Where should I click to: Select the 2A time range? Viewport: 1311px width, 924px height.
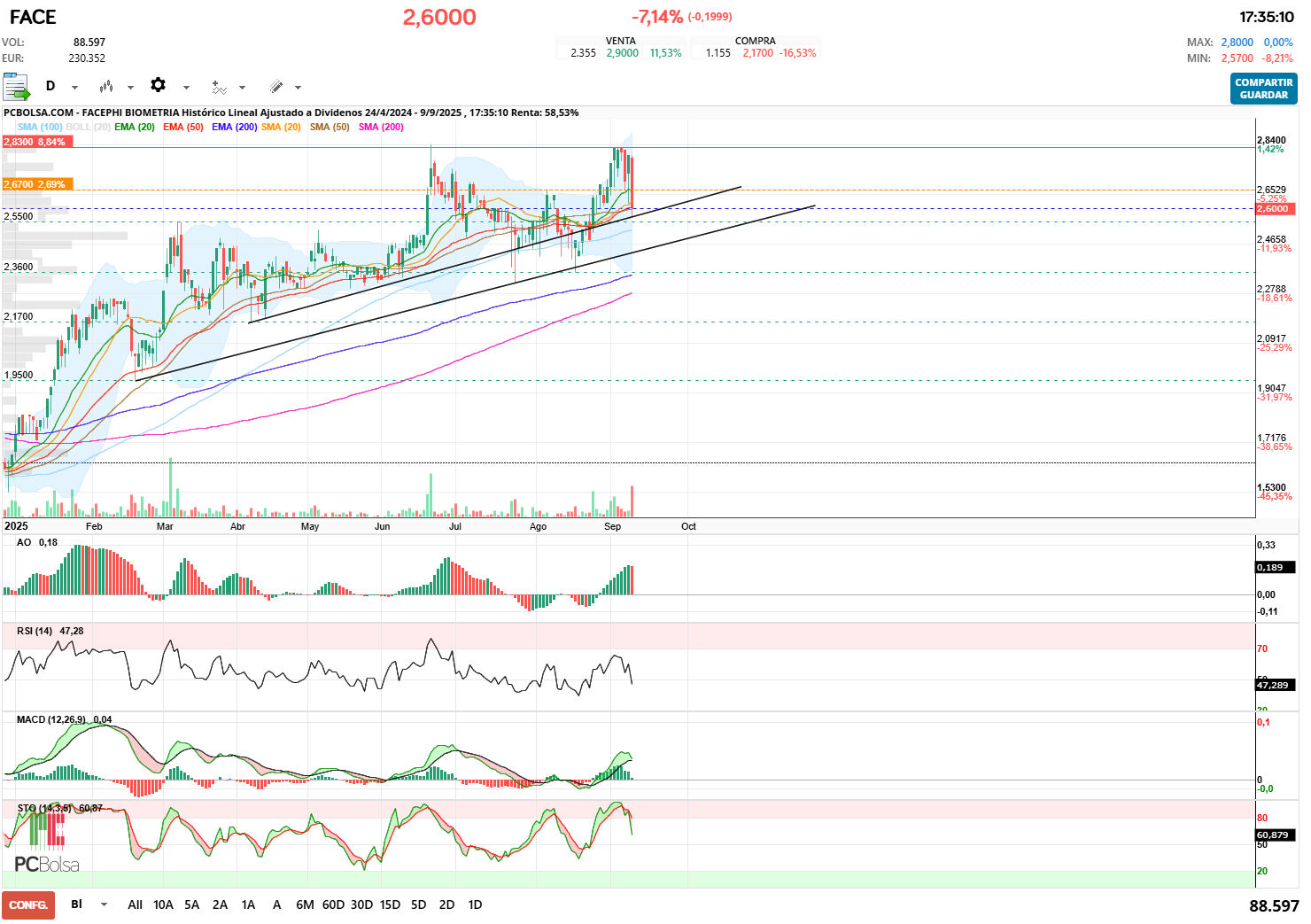click(x=220, y=905)
